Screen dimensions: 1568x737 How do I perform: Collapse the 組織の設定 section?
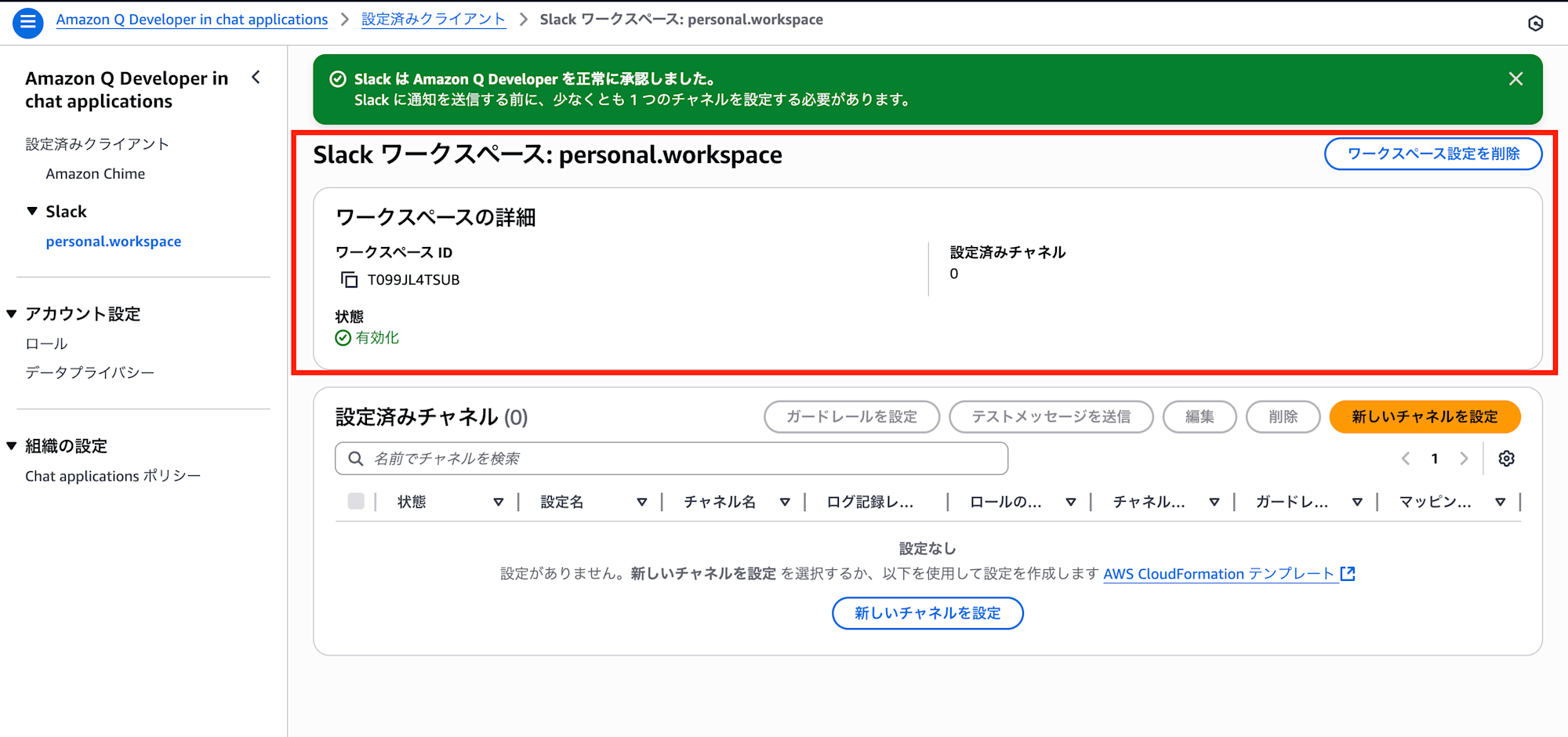[x=12, y=446]
